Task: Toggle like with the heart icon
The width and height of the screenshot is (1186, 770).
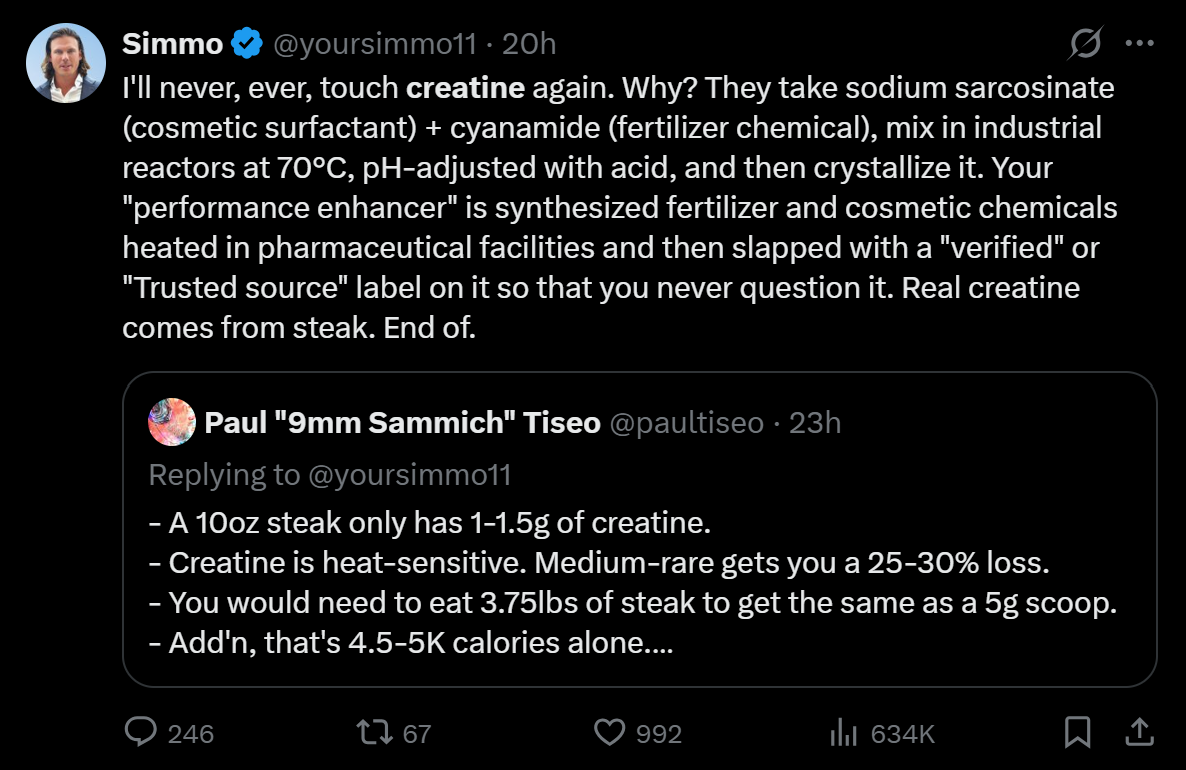Action: [x=609, y=733]
